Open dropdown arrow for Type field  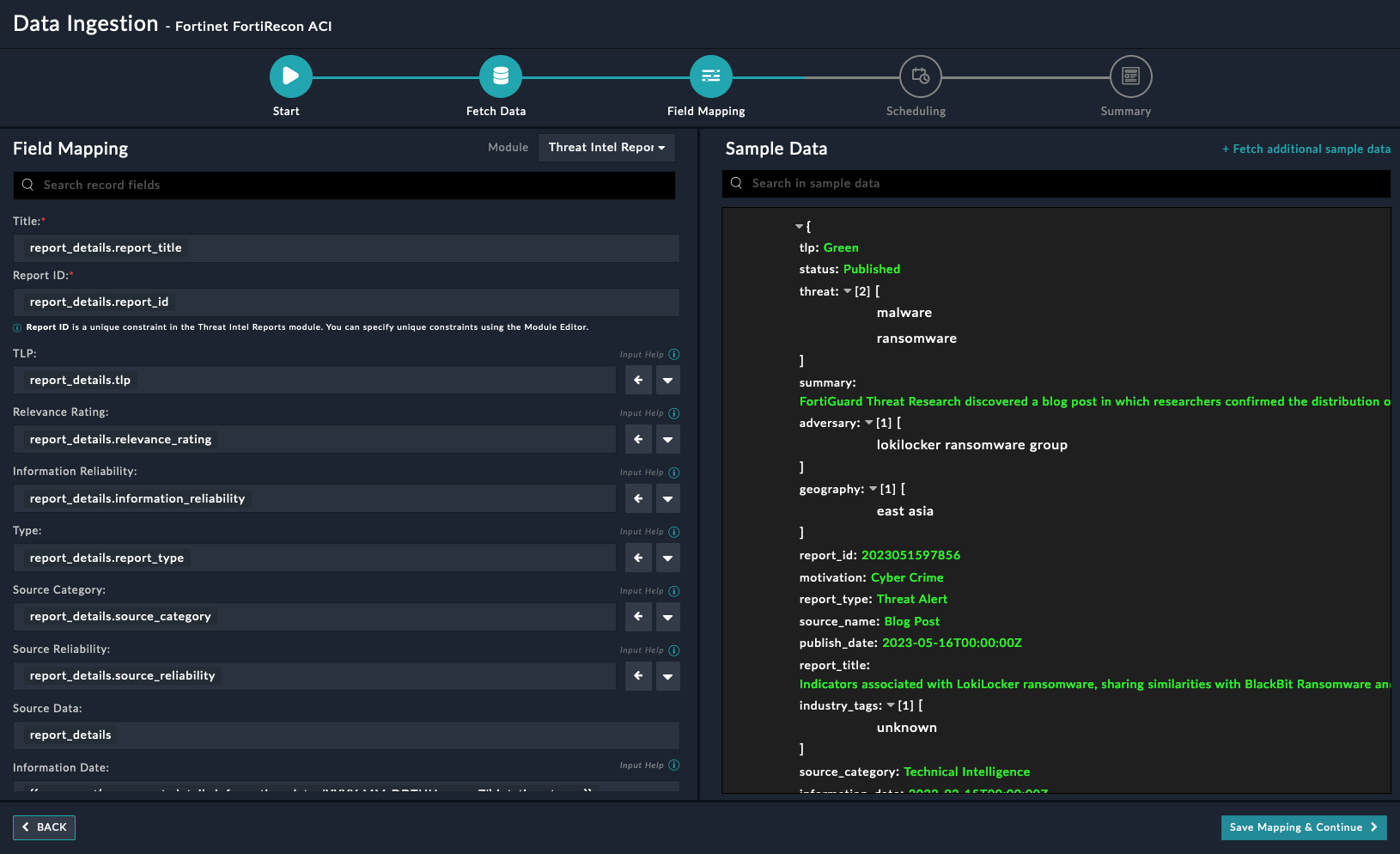(x=667, y=558)
